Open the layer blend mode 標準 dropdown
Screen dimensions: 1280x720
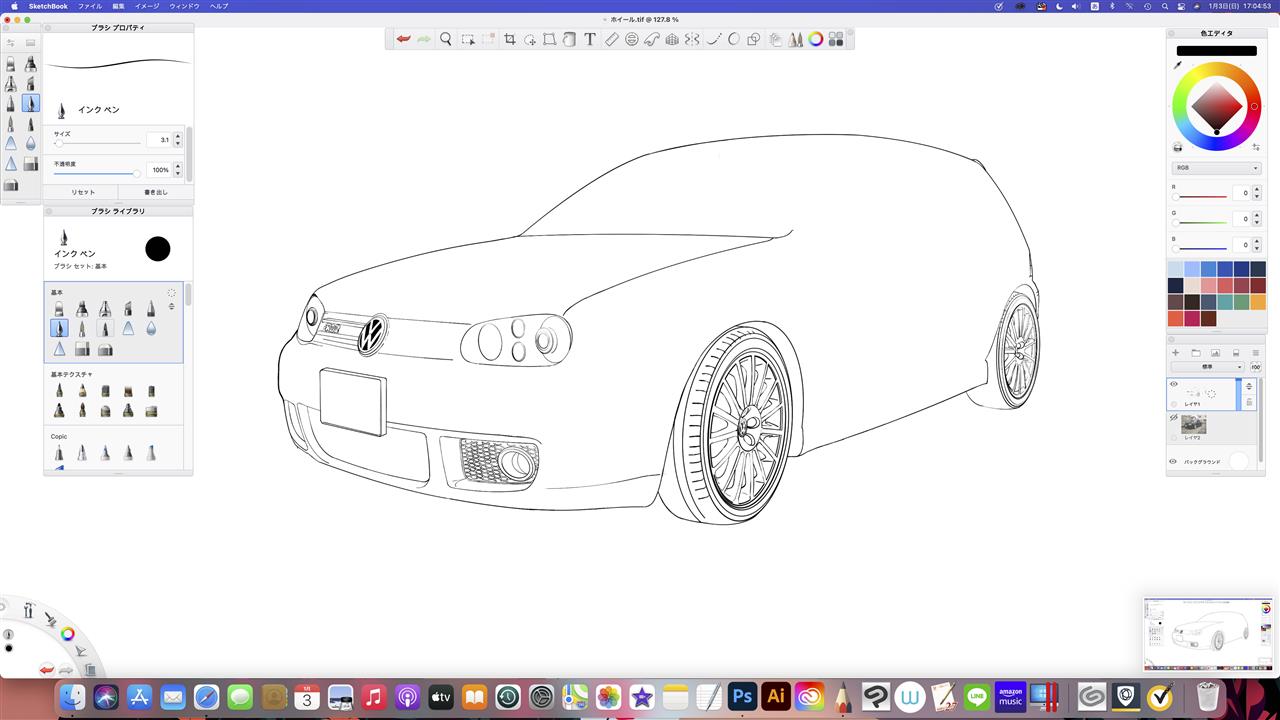click(x=1207, y=367)
